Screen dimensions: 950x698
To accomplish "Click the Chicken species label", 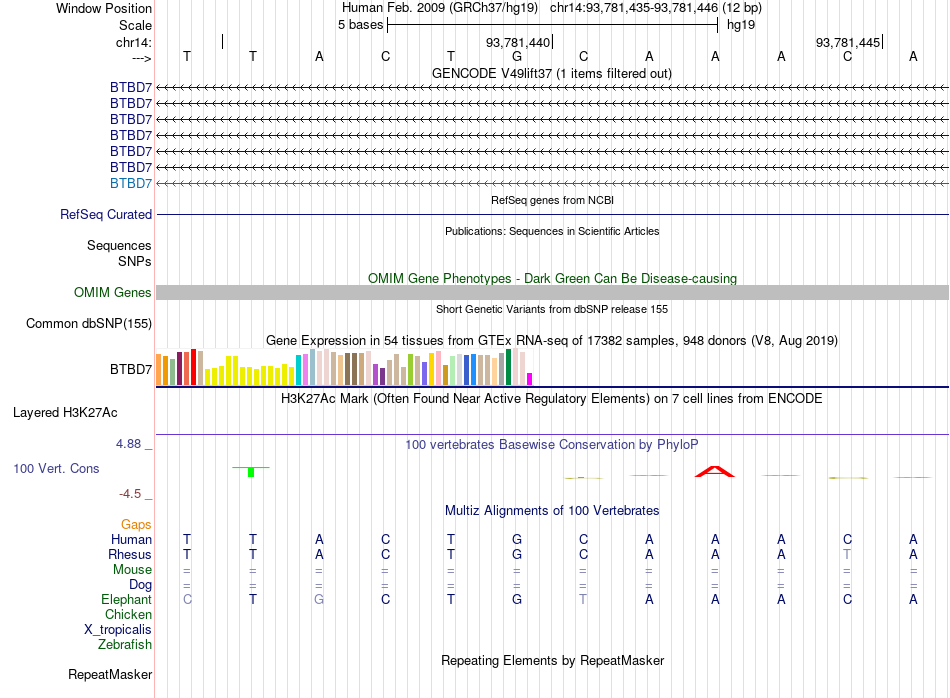I will (x=128, y=615).
